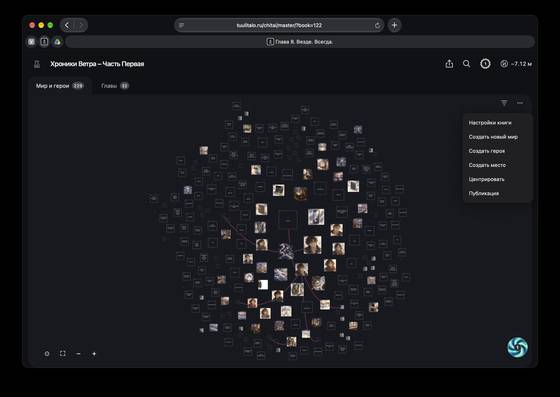This screenshot has height=397, width=560.
Task: Choose Создать место menu item
Action: (x=487, y=165)
